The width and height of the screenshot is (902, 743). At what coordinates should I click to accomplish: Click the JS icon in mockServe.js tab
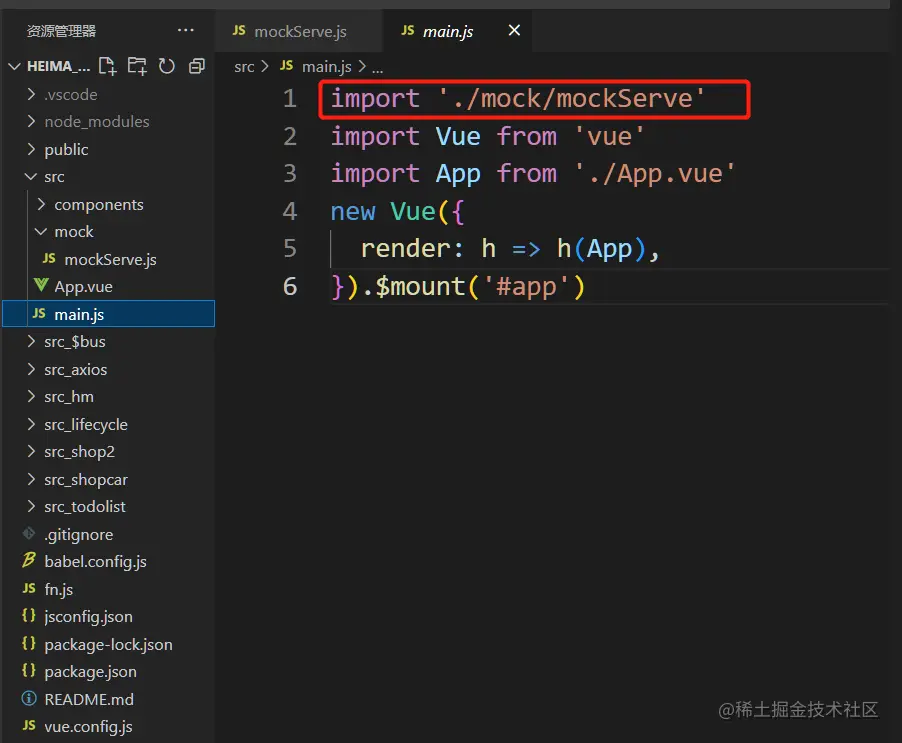coord(239,30)
